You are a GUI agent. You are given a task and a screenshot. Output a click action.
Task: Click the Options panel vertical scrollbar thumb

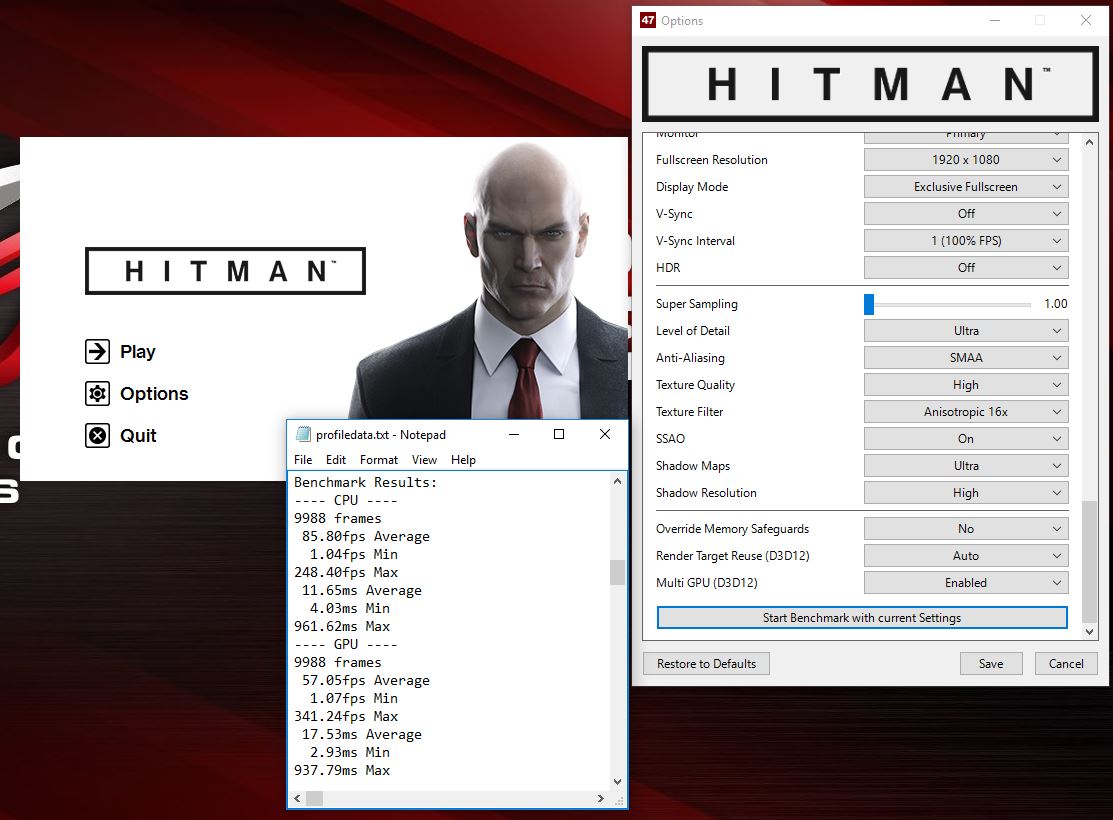click(x=1090, y=561)
